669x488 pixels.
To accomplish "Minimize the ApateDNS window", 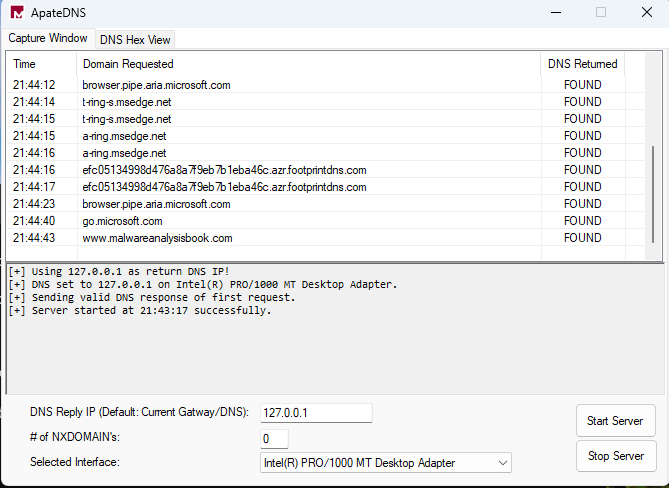I will pyautogui.click(x=556, y=12).
